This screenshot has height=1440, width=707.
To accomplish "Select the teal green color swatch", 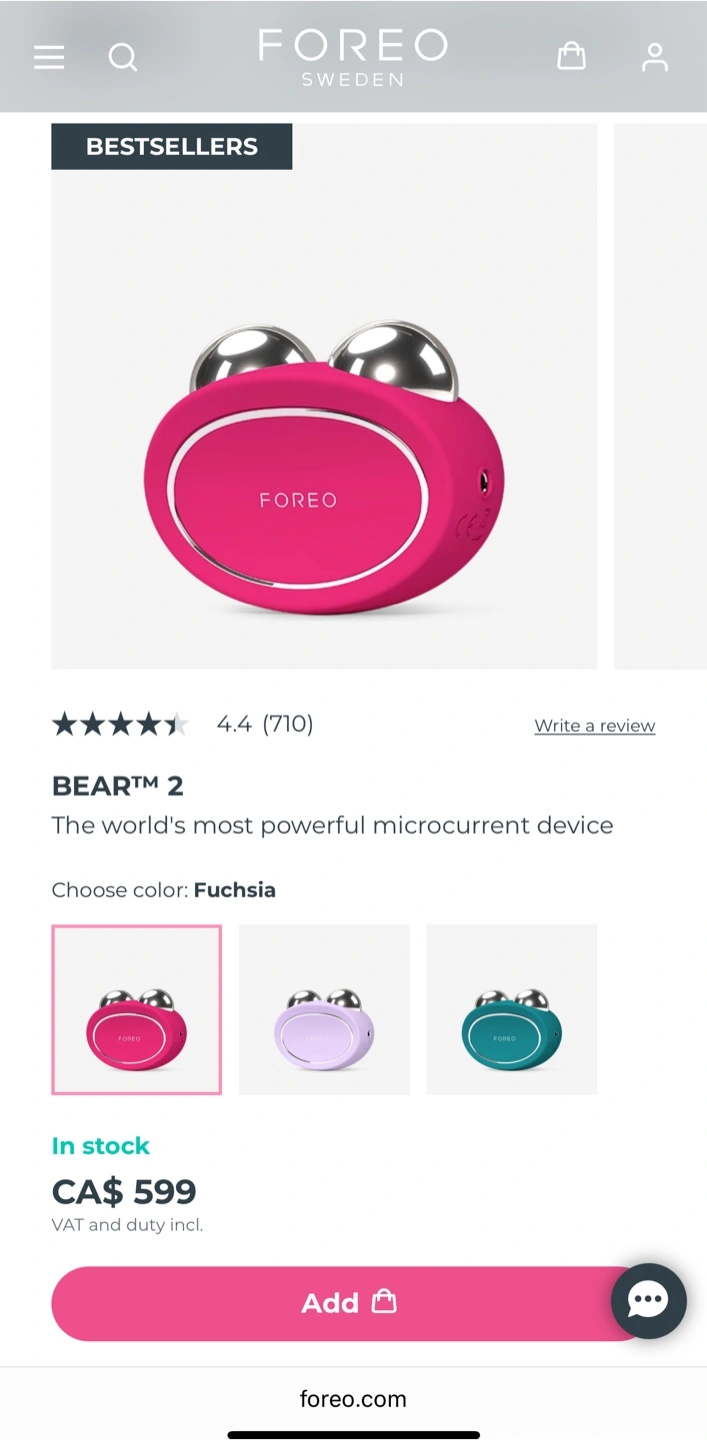I will [x=512, y=1009].
